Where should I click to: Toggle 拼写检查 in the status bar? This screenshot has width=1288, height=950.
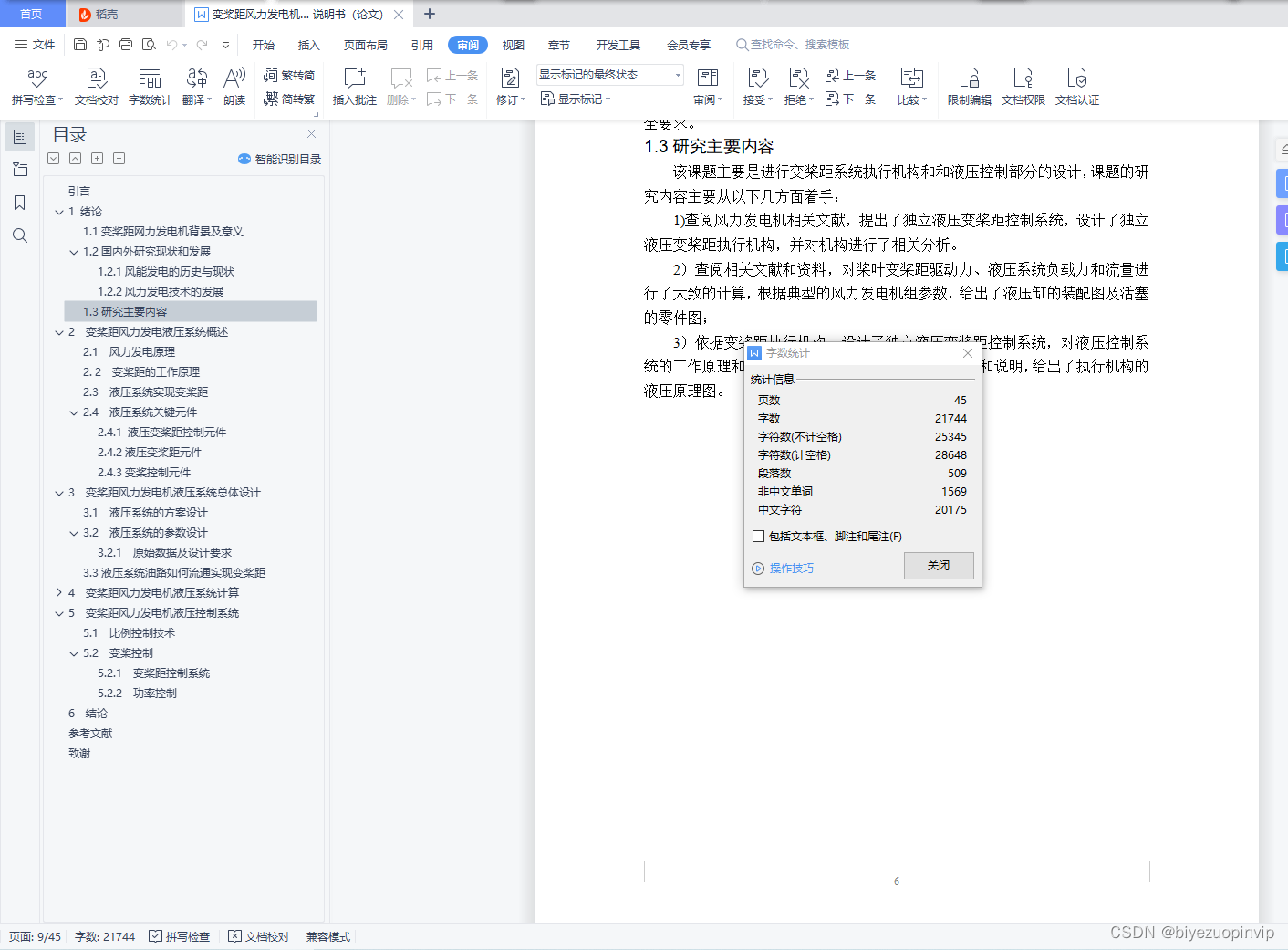click(179, 936)
